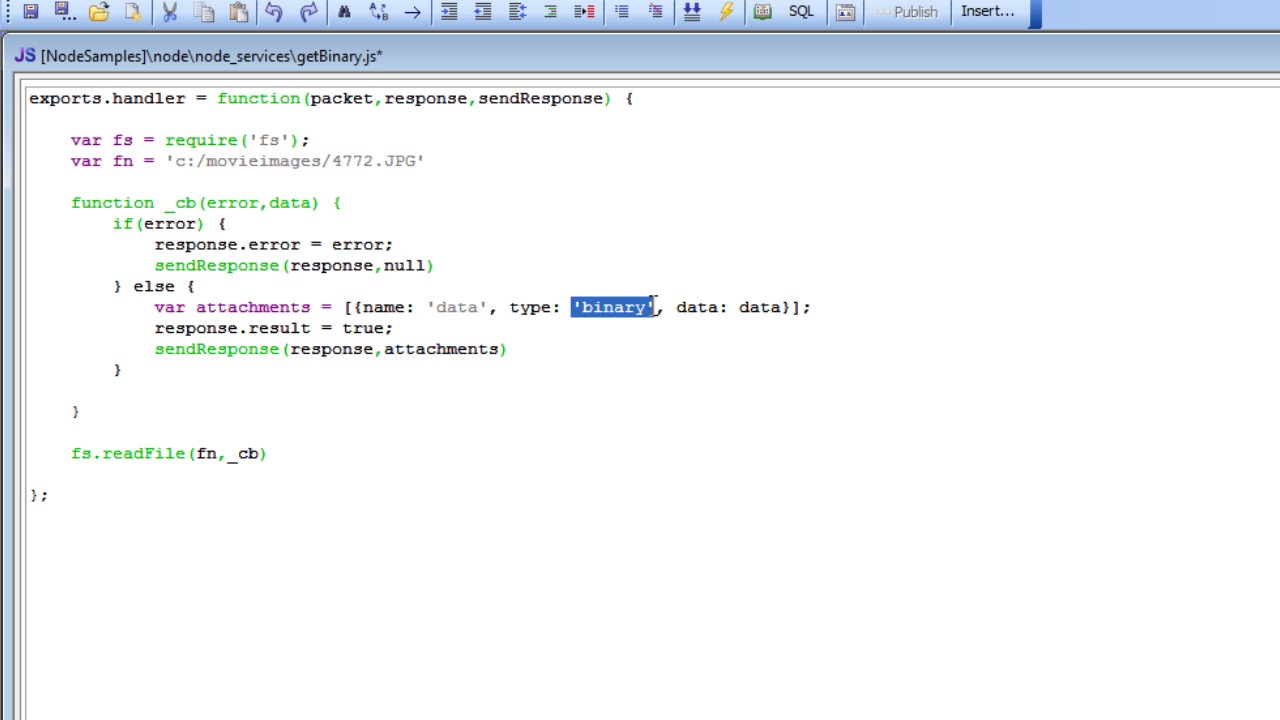Click the open book help icon

[x=762, y=12]
